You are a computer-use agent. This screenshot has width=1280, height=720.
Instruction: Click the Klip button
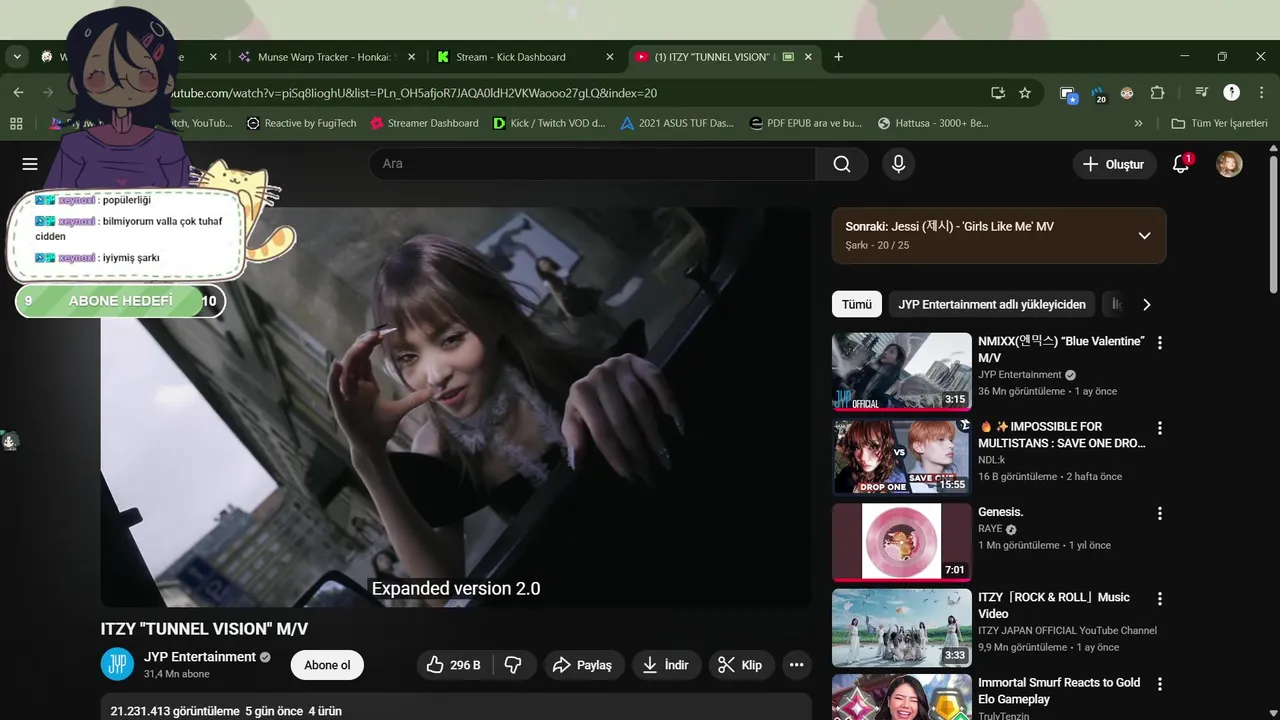(x=741, y=665)
